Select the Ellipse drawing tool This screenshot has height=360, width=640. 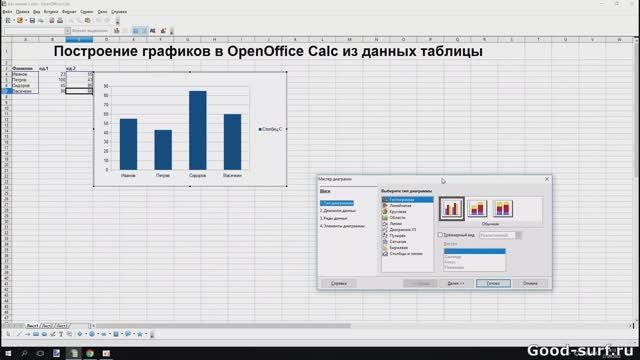(44, 334)
